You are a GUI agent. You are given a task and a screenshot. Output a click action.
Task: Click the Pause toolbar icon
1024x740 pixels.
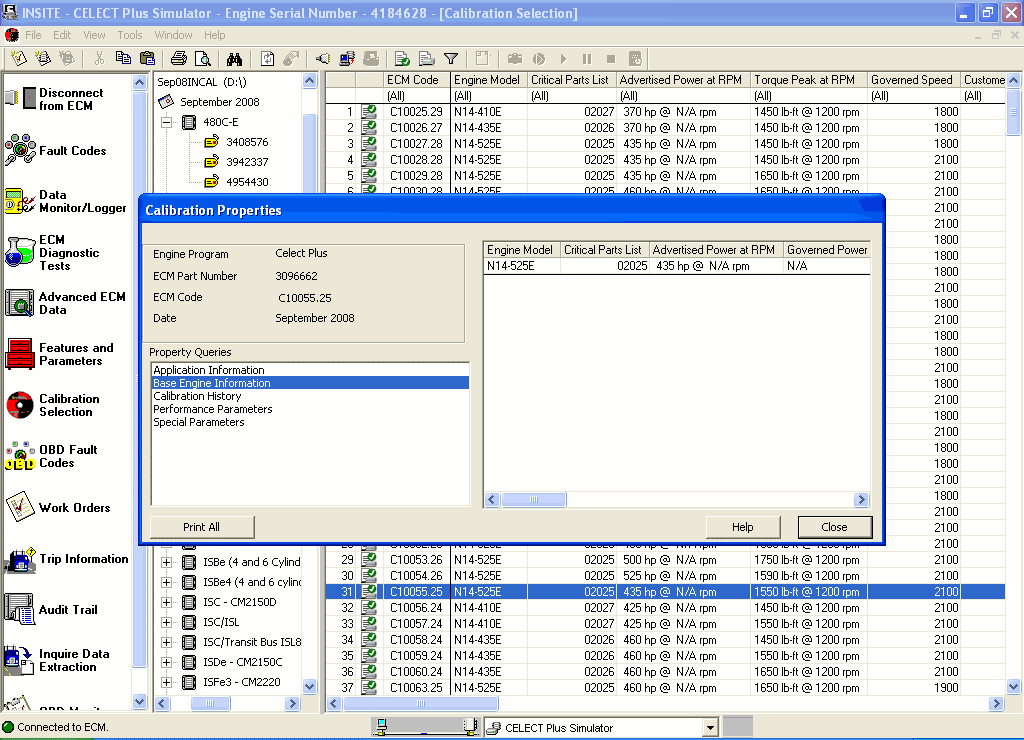(x=586, y=59)
